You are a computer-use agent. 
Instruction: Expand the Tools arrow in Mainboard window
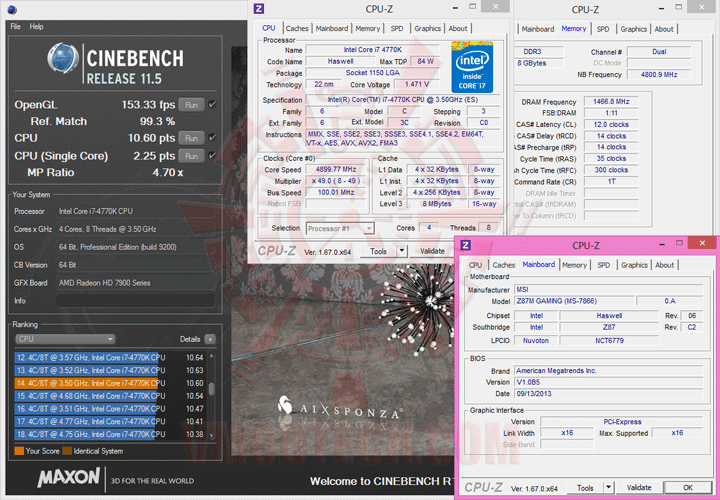point(608,488)
